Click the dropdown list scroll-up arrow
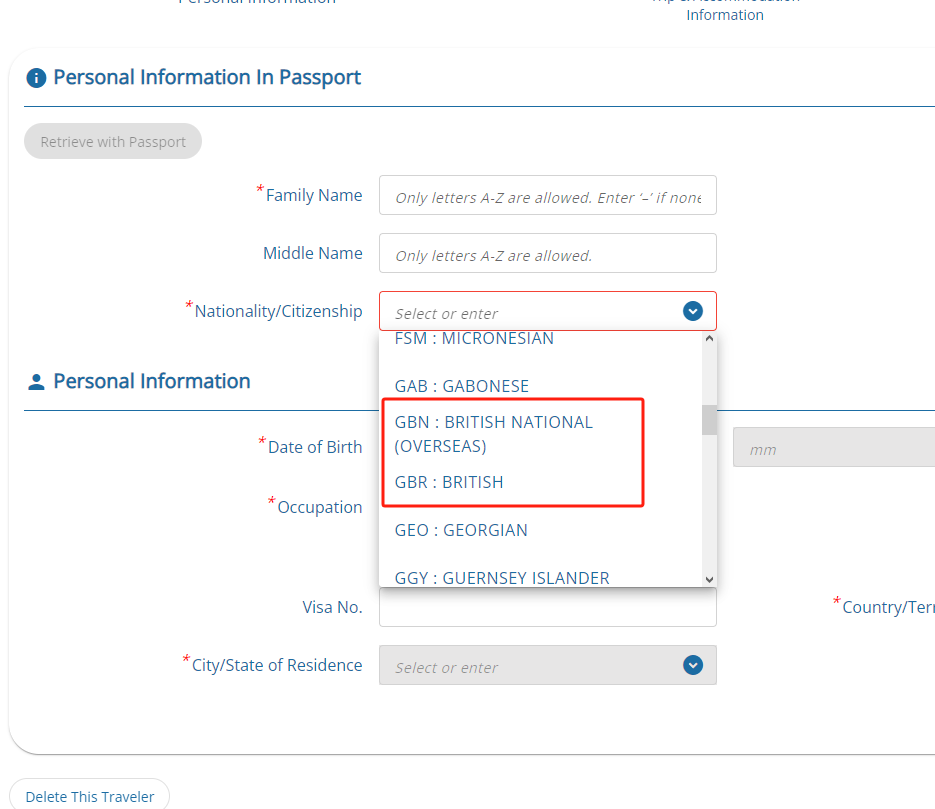 709,339
